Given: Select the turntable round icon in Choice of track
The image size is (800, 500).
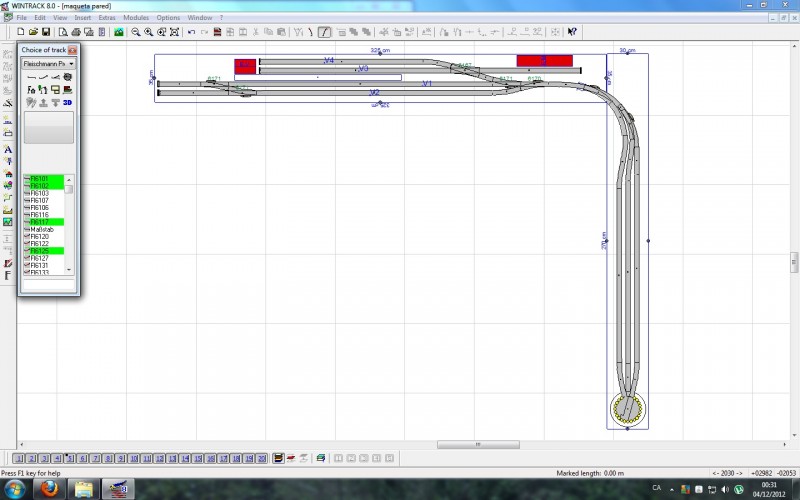Looking at the screenshot, I should point(67,77).
